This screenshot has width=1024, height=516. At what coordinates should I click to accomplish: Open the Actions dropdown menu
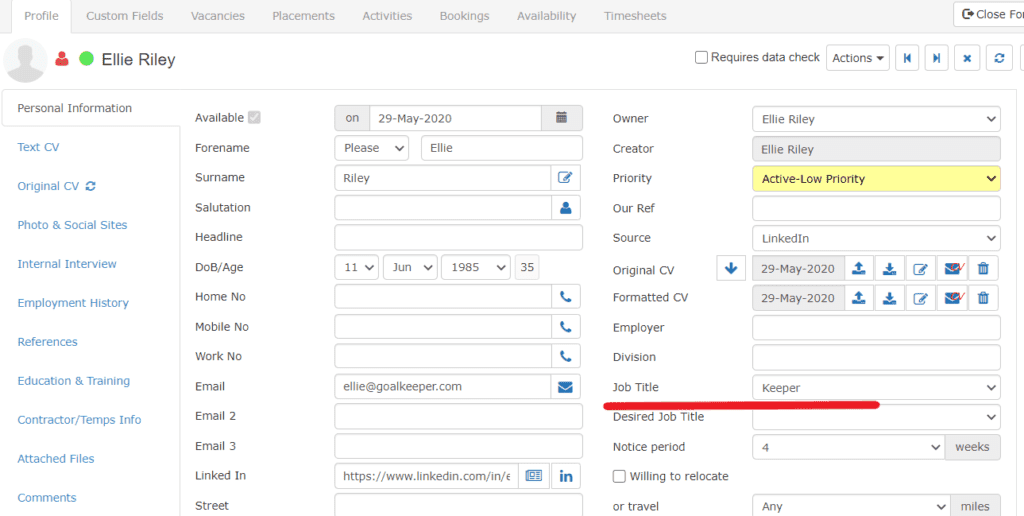859,58
